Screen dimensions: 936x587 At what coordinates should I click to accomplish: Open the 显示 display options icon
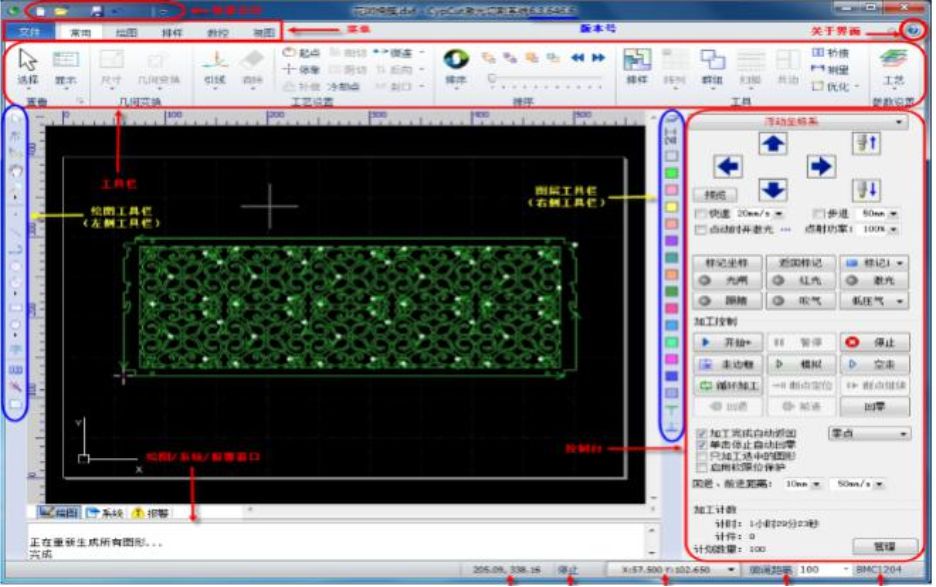[65, 66]
